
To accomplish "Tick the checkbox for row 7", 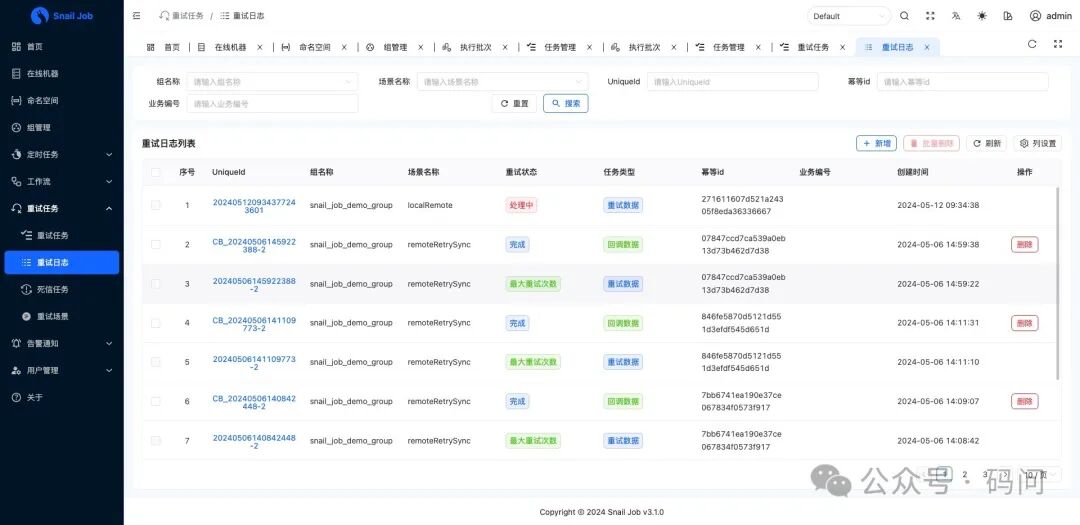I will coord(156,440).
